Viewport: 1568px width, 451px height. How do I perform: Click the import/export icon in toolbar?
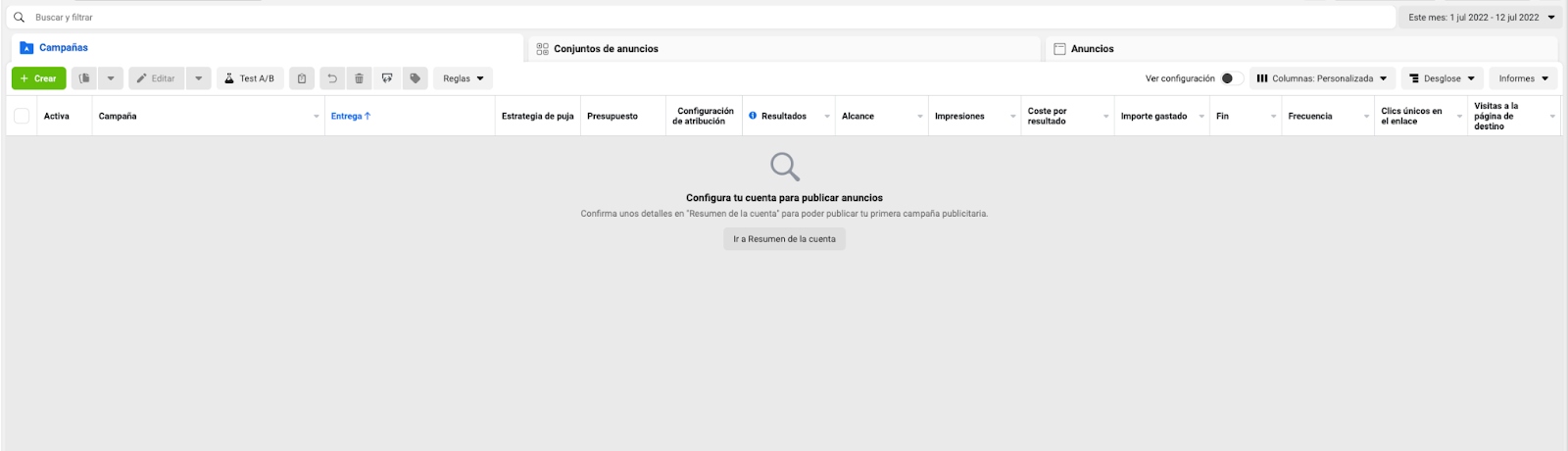coord(387,78)
